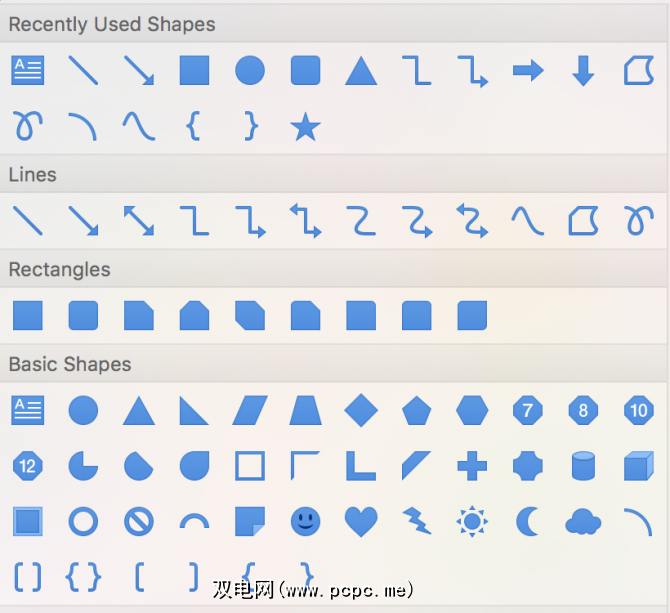Click the down block arrow shape

[x=583, y=70]
